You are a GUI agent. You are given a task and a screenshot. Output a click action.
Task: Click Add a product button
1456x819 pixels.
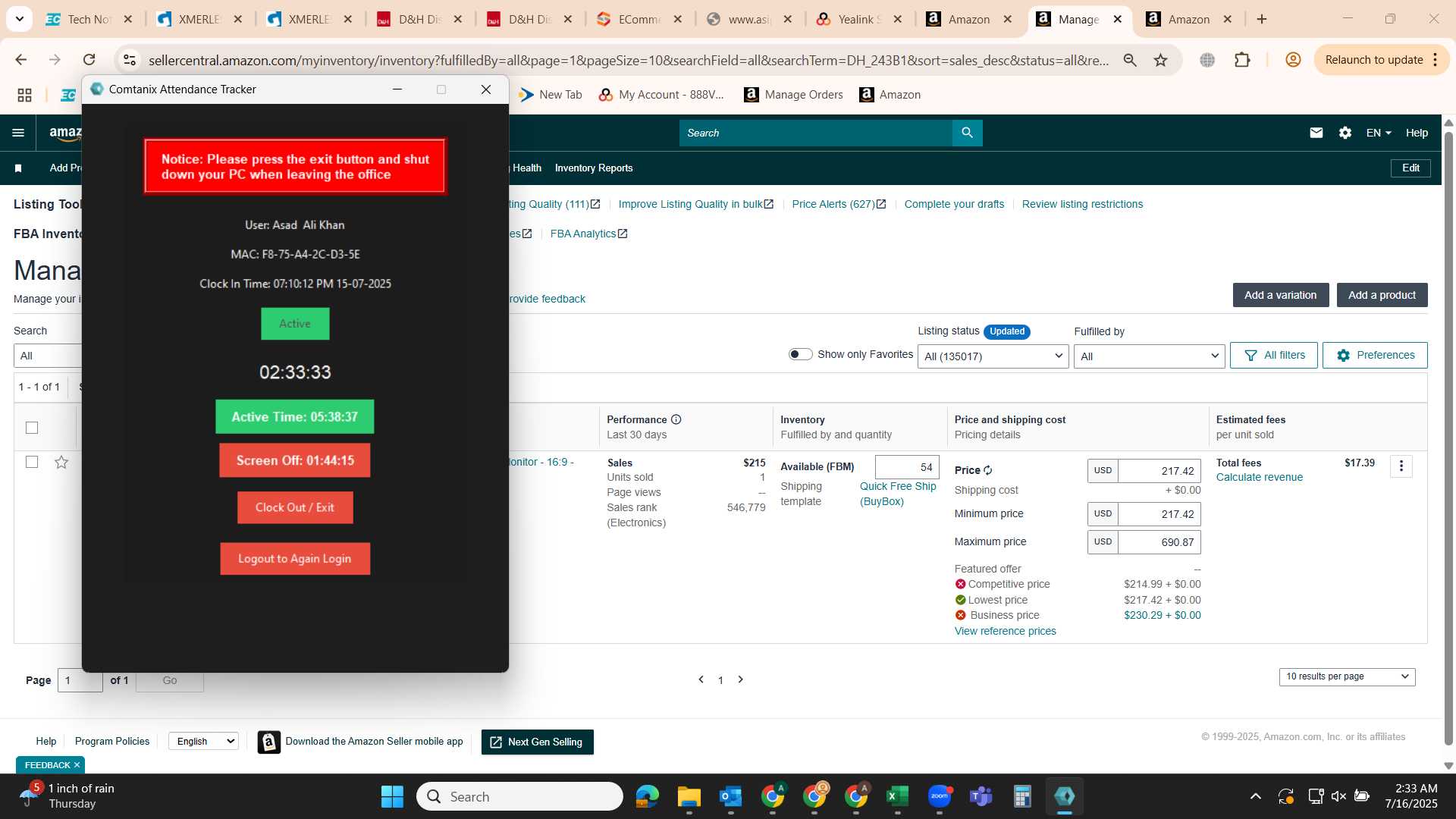pos(1382,295)
